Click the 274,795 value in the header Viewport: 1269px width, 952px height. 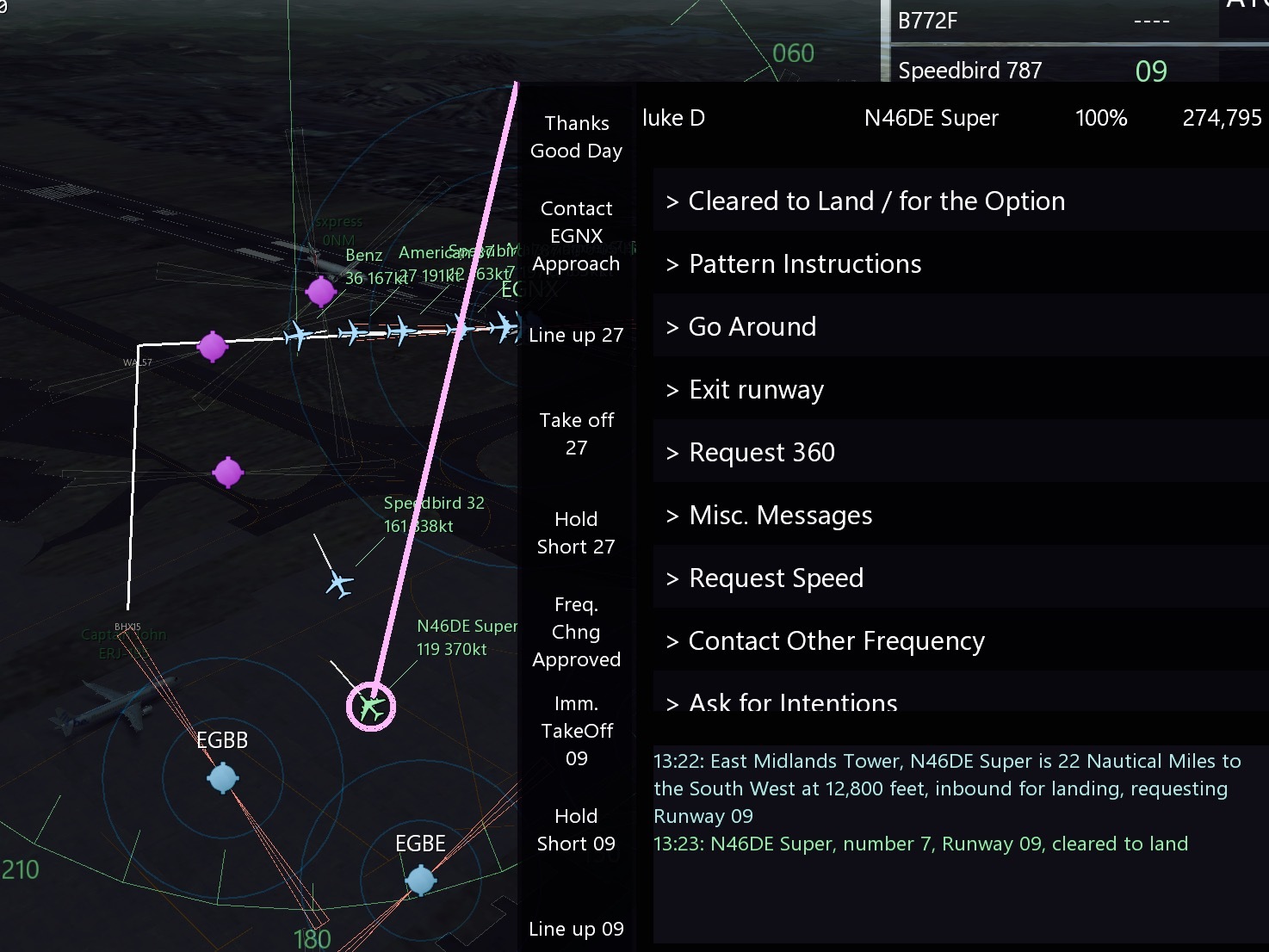click(x=1223, y=118)
